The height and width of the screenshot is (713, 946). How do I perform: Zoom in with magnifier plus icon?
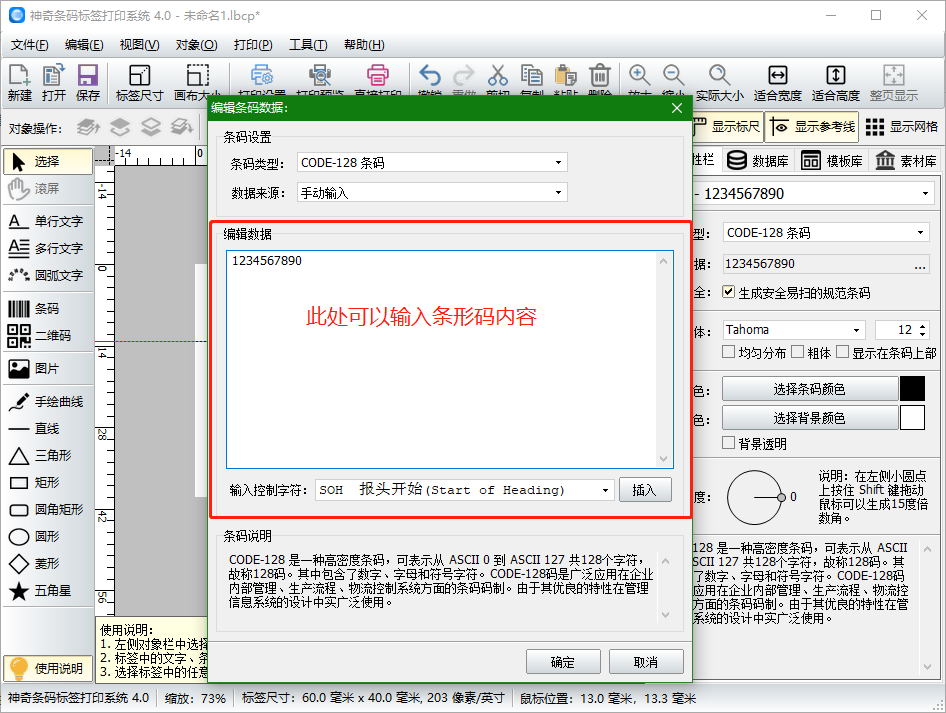[x=640, y=76]
